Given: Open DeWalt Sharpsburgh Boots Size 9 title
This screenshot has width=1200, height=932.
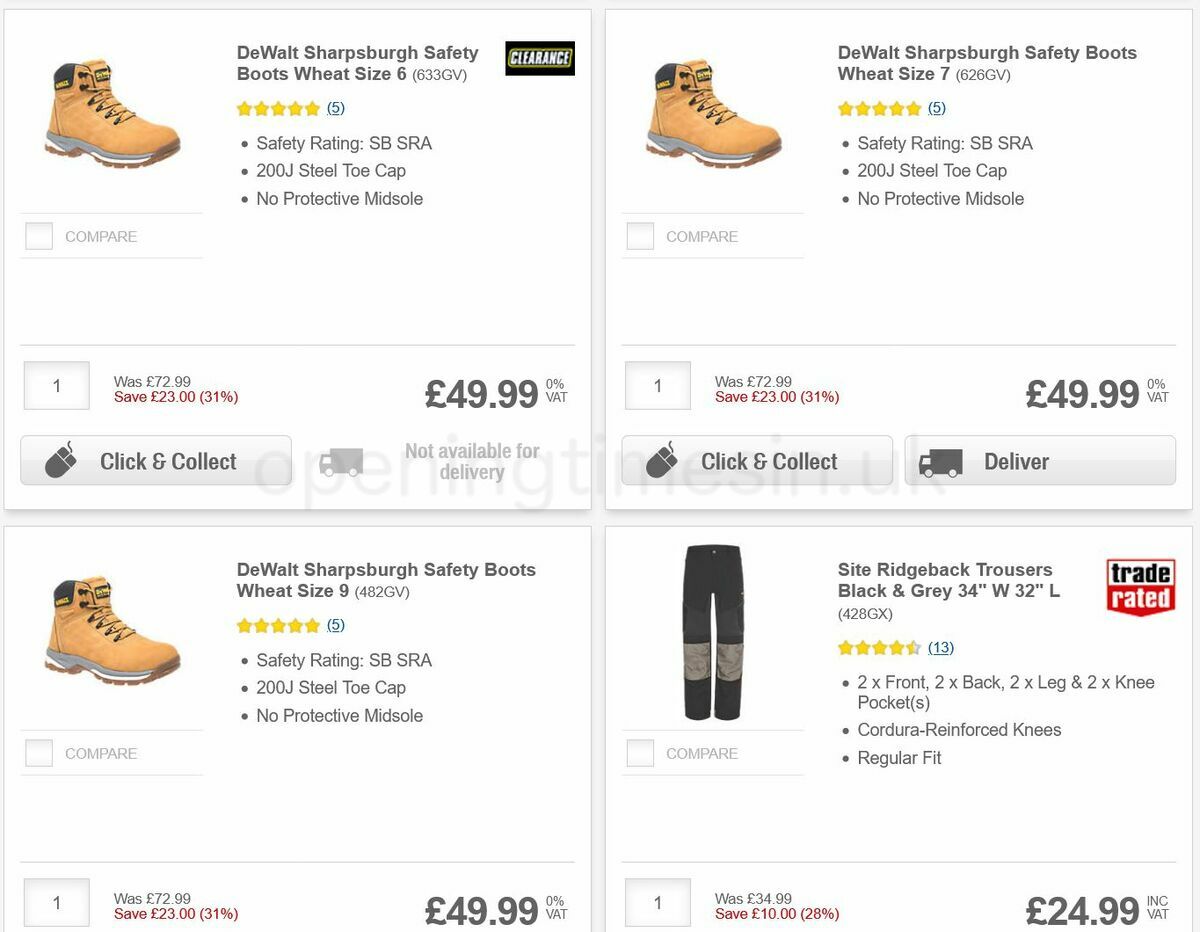Looking at the screenshot, I should coord(386,580).
